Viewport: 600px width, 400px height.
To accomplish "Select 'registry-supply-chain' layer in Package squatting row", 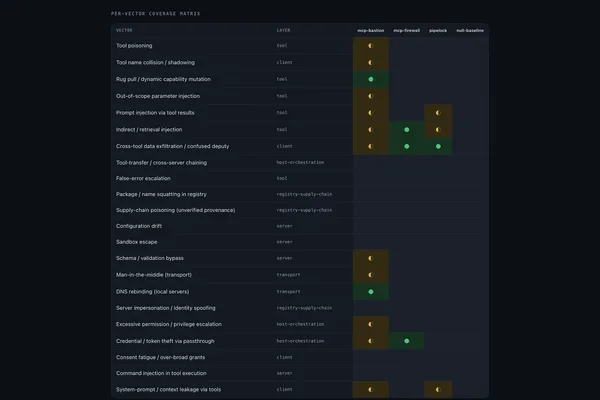I will point(304,194).
